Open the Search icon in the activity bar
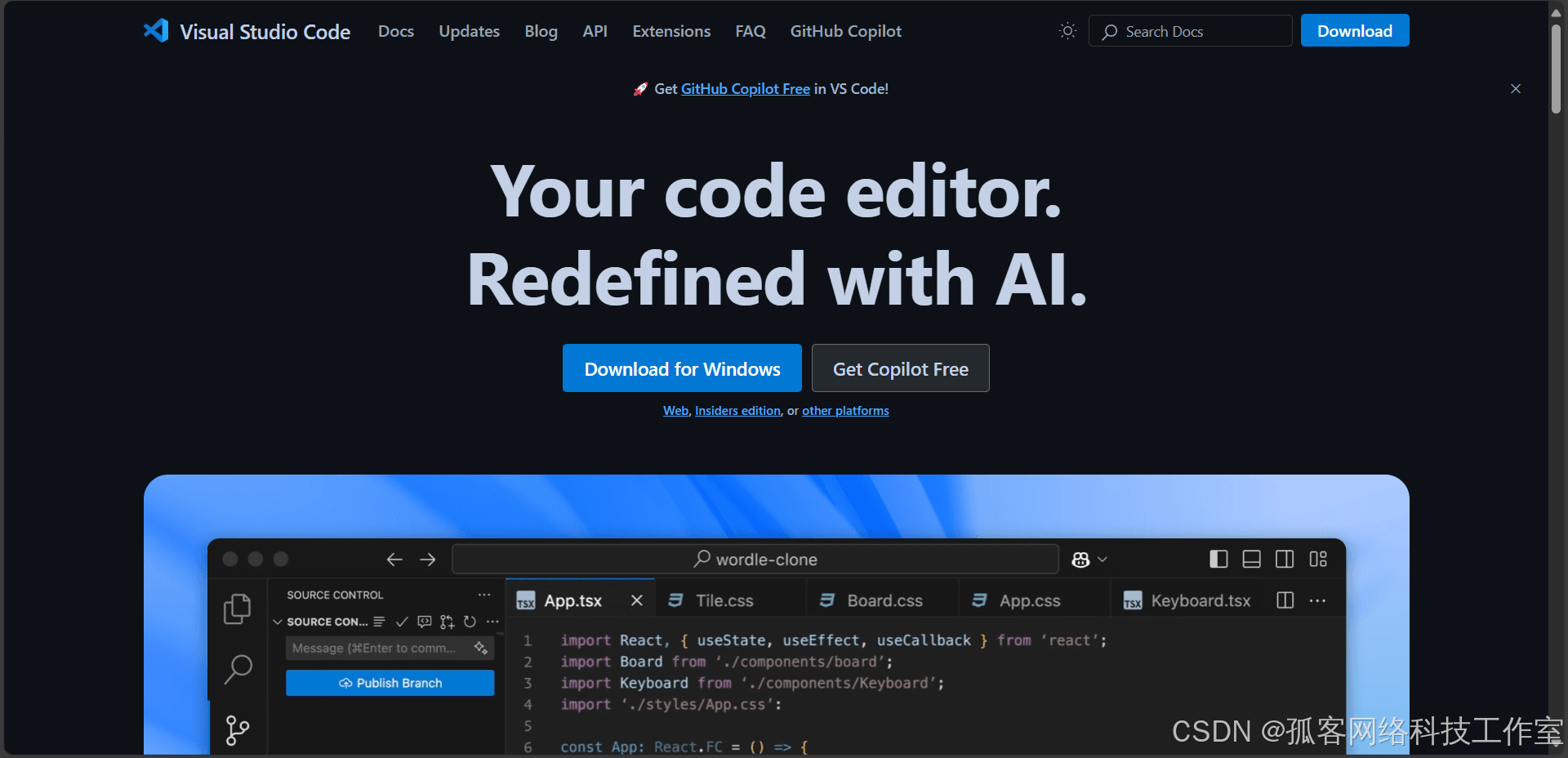The image size is (1568, 758). pyautogui.click(x=238, y=669)
